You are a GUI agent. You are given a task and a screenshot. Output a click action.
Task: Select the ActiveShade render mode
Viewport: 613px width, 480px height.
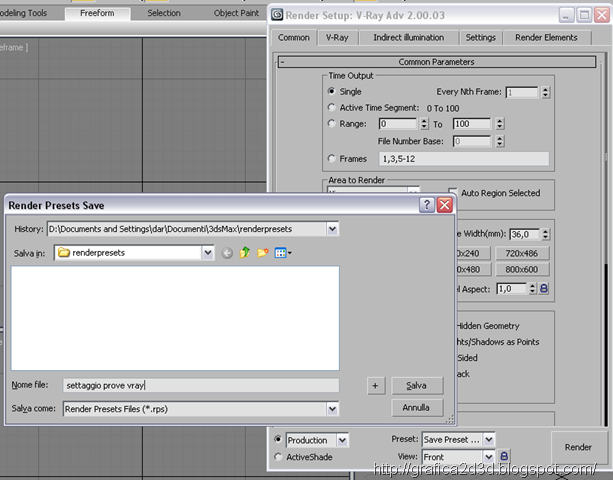click(x=278, y=457)
